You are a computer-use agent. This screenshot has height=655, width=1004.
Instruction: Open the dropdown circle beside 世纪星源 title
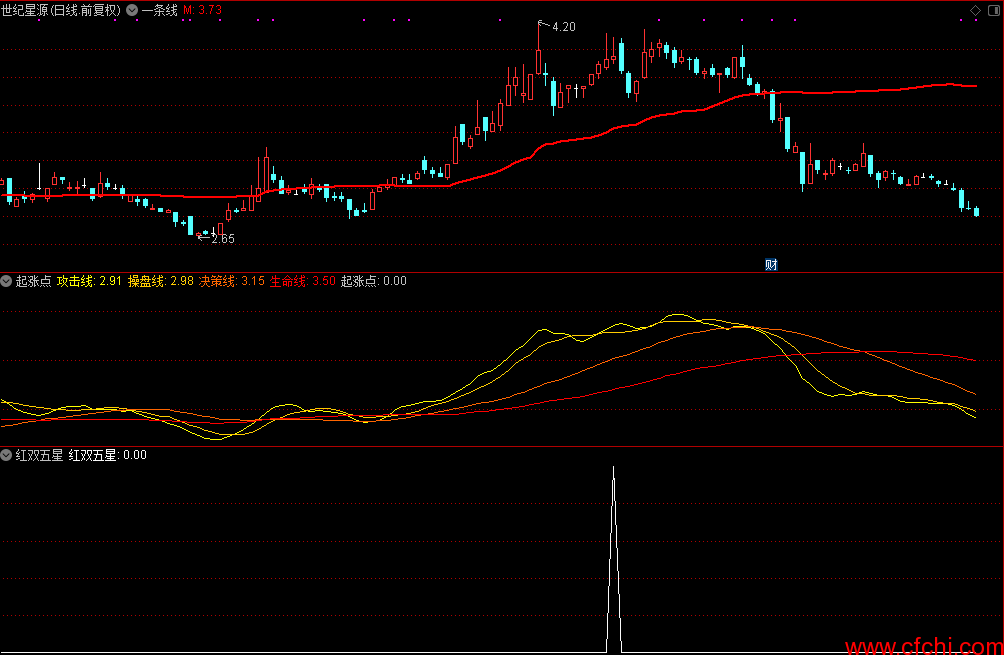[x=132, y=10]
